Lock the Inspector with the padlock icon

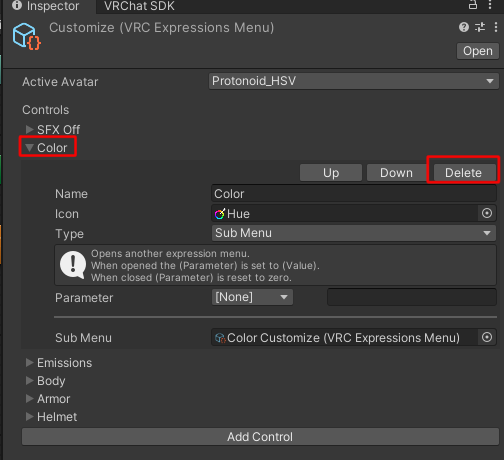click(x=473, y=5)
